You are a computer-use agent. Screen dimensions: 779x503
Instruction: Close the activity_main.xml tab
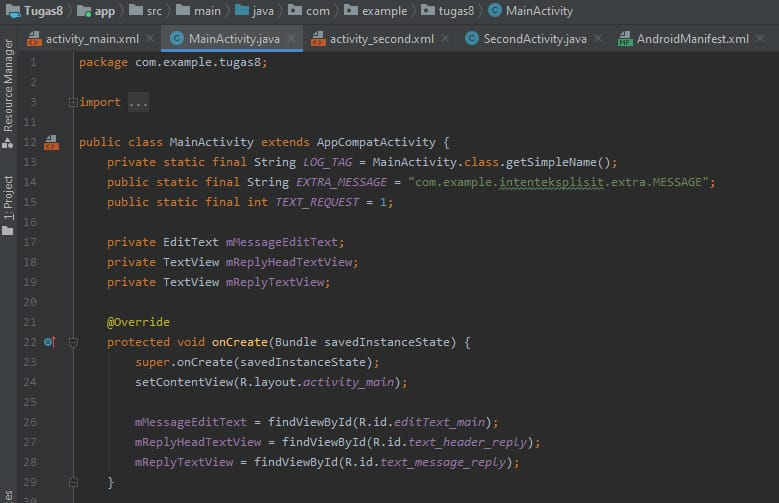(150, 38)
